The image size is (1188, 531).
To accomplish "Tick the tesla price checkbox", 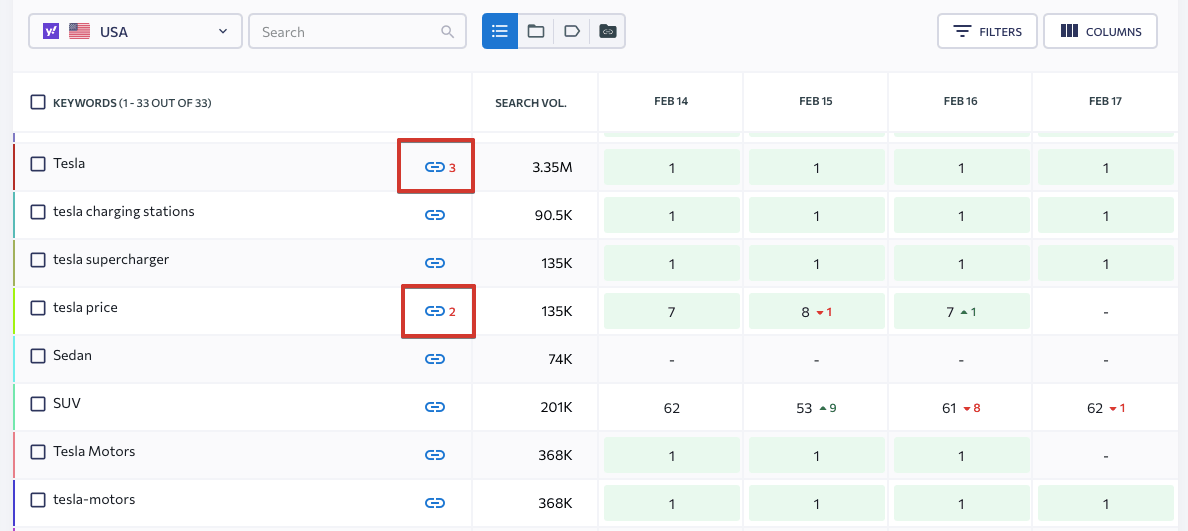I will 38,308.
